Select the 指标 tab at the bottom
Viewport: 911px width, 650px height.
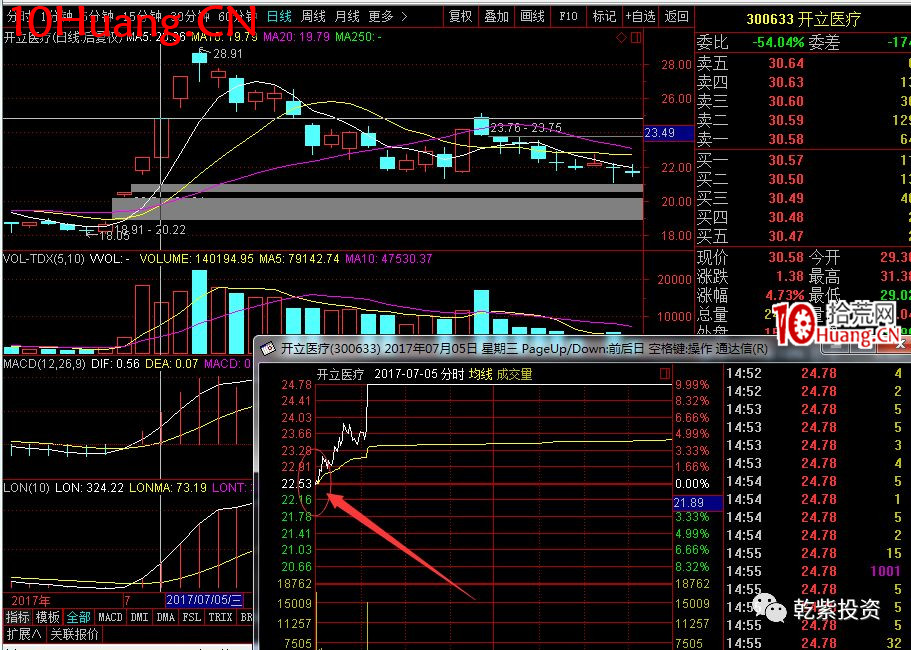pyautogui.click(x=17, y=617)
